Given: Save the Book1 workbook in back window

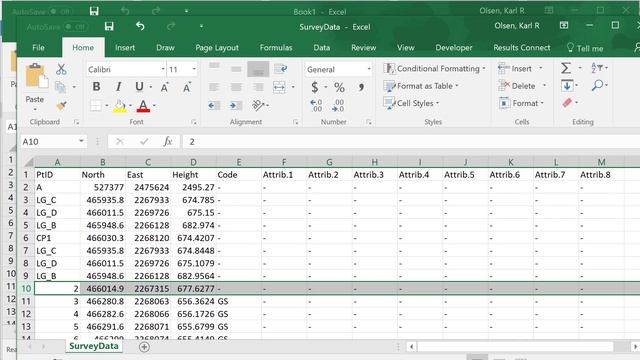Looking at the screenshot, I should click(94, 11).
